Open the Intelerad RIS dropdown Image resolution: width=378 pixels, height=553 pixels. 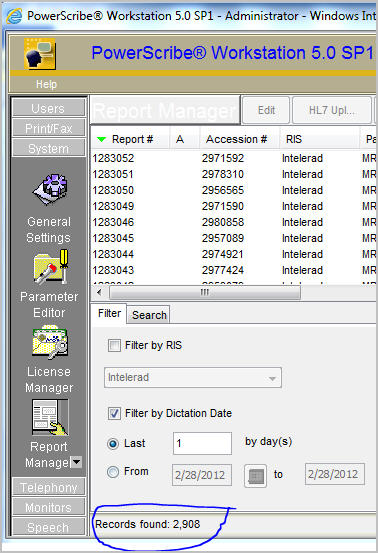(193, 378)
